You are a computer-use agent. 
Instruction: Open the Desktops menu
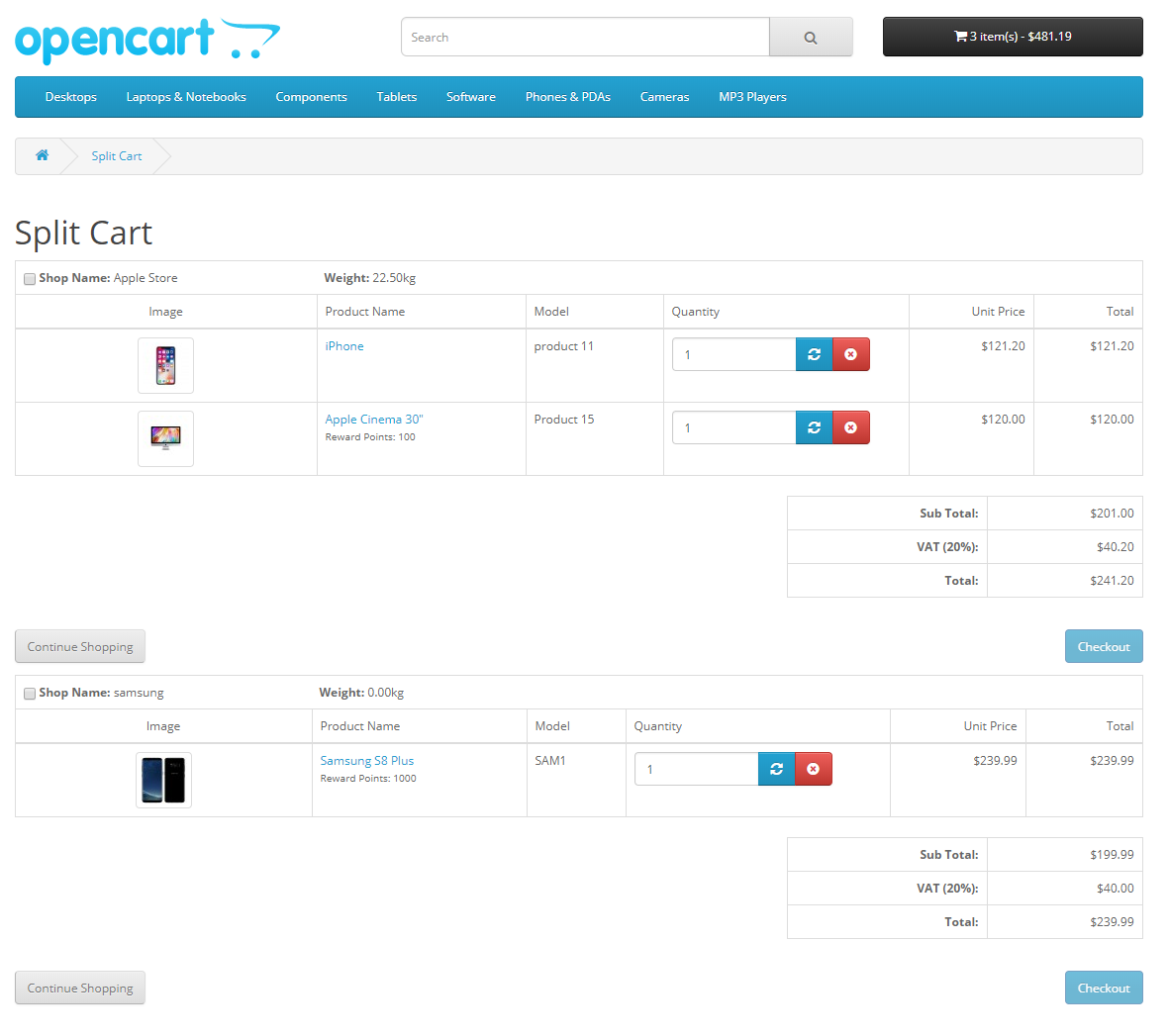point(71,97)
